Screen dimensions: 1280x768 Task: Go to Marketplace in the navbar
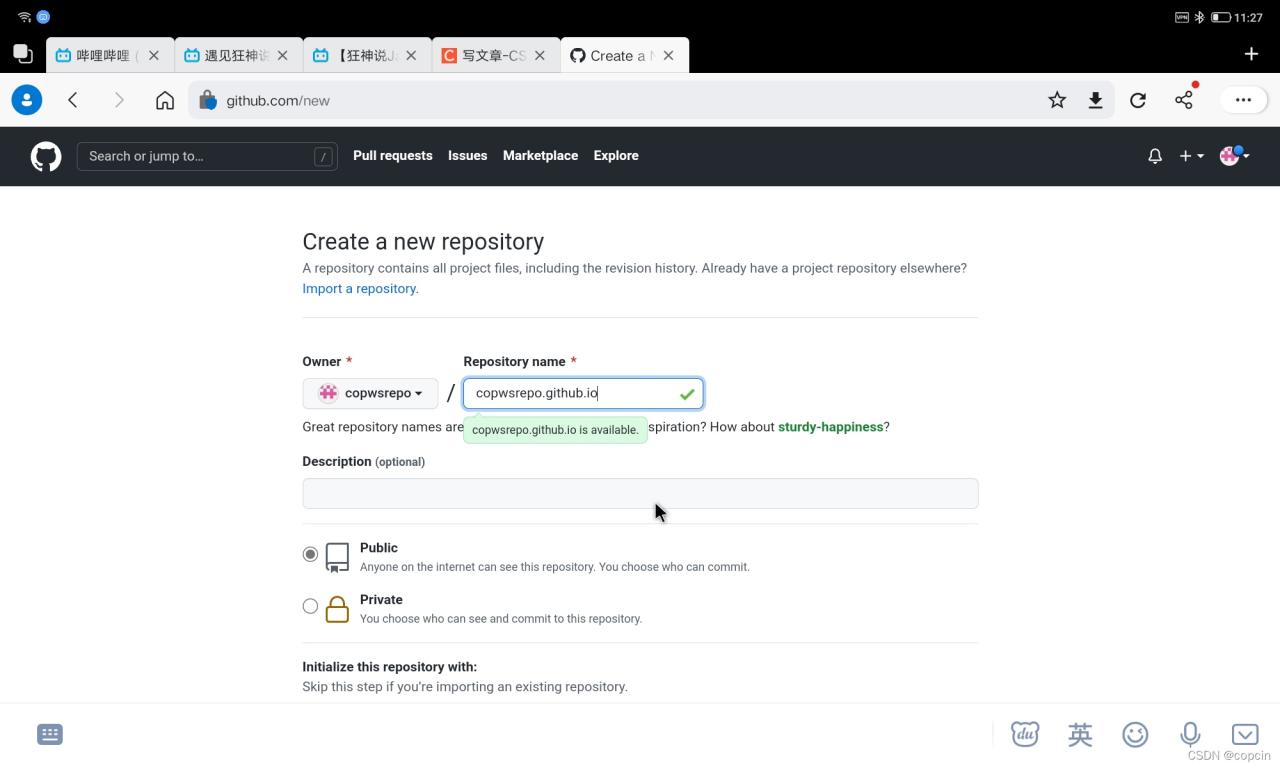click(540, 156)
